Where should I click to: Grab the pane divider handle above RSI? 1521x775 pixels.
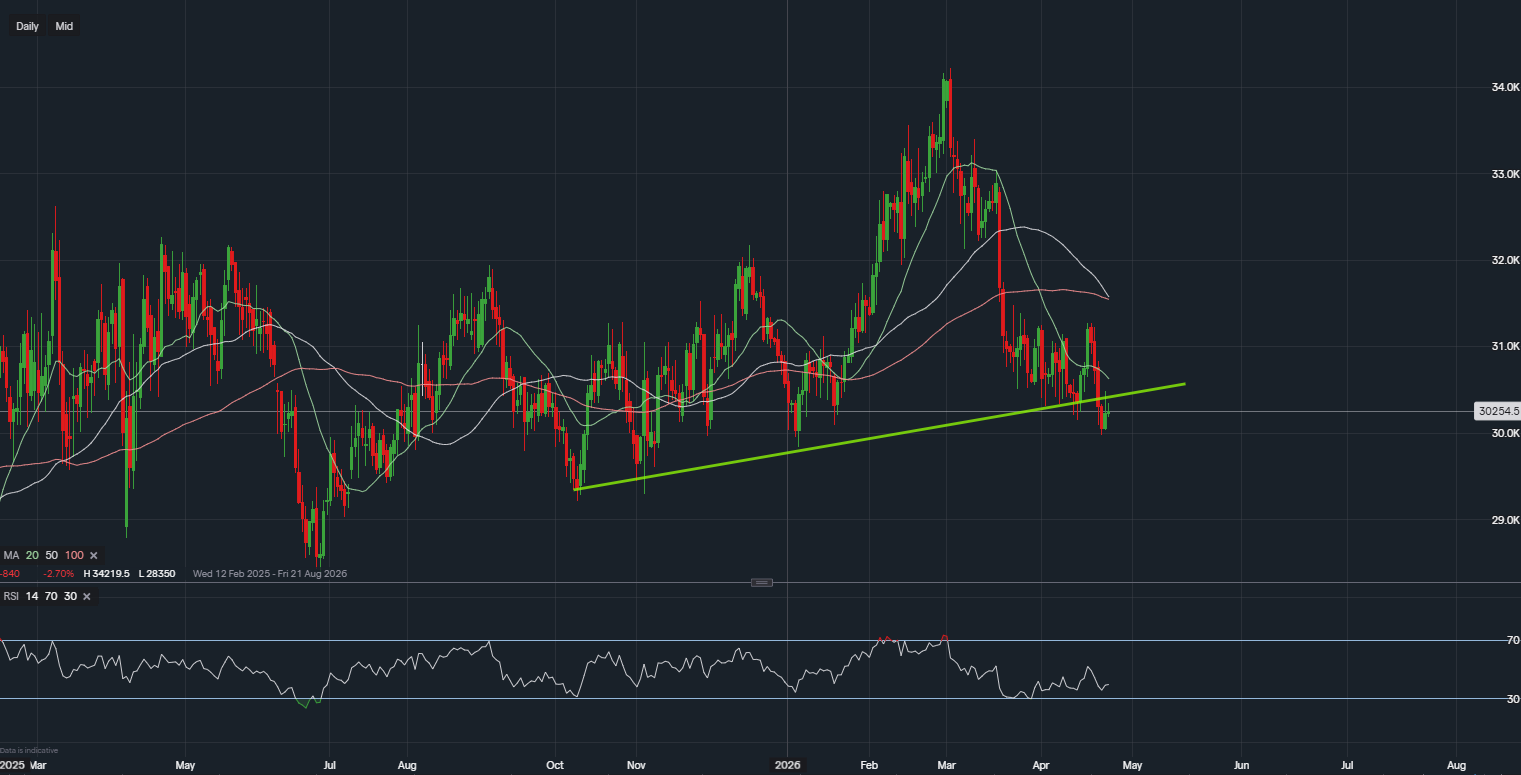(x=761, y=582)
